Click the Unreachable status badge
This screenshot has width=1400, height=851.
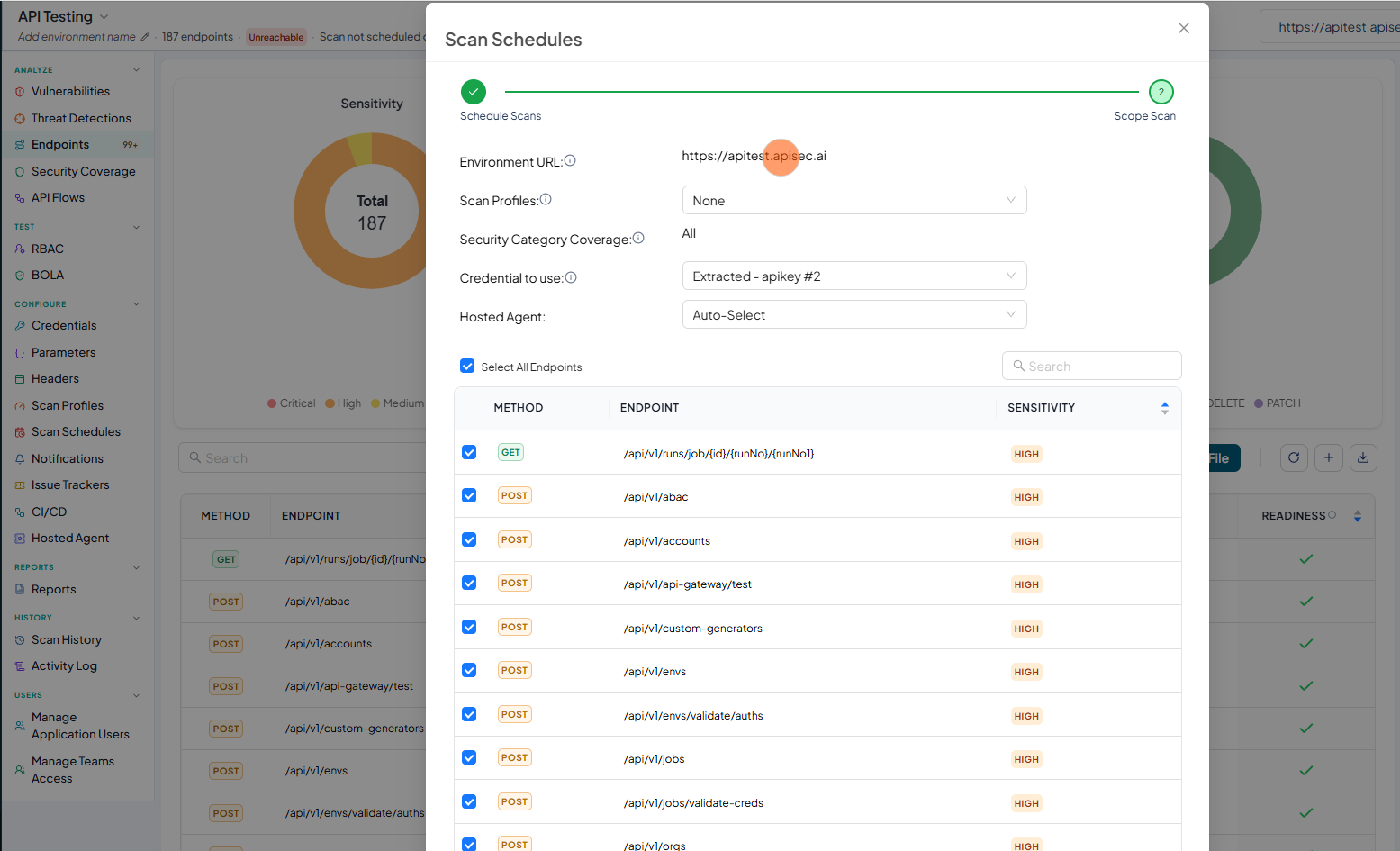[276, 37]
